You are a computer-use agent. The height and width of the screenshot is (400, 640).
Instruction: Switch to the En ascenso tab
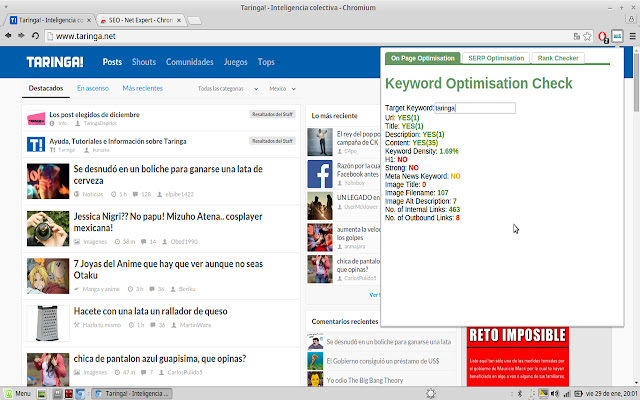pyautogui.click(x=93, y=88)
